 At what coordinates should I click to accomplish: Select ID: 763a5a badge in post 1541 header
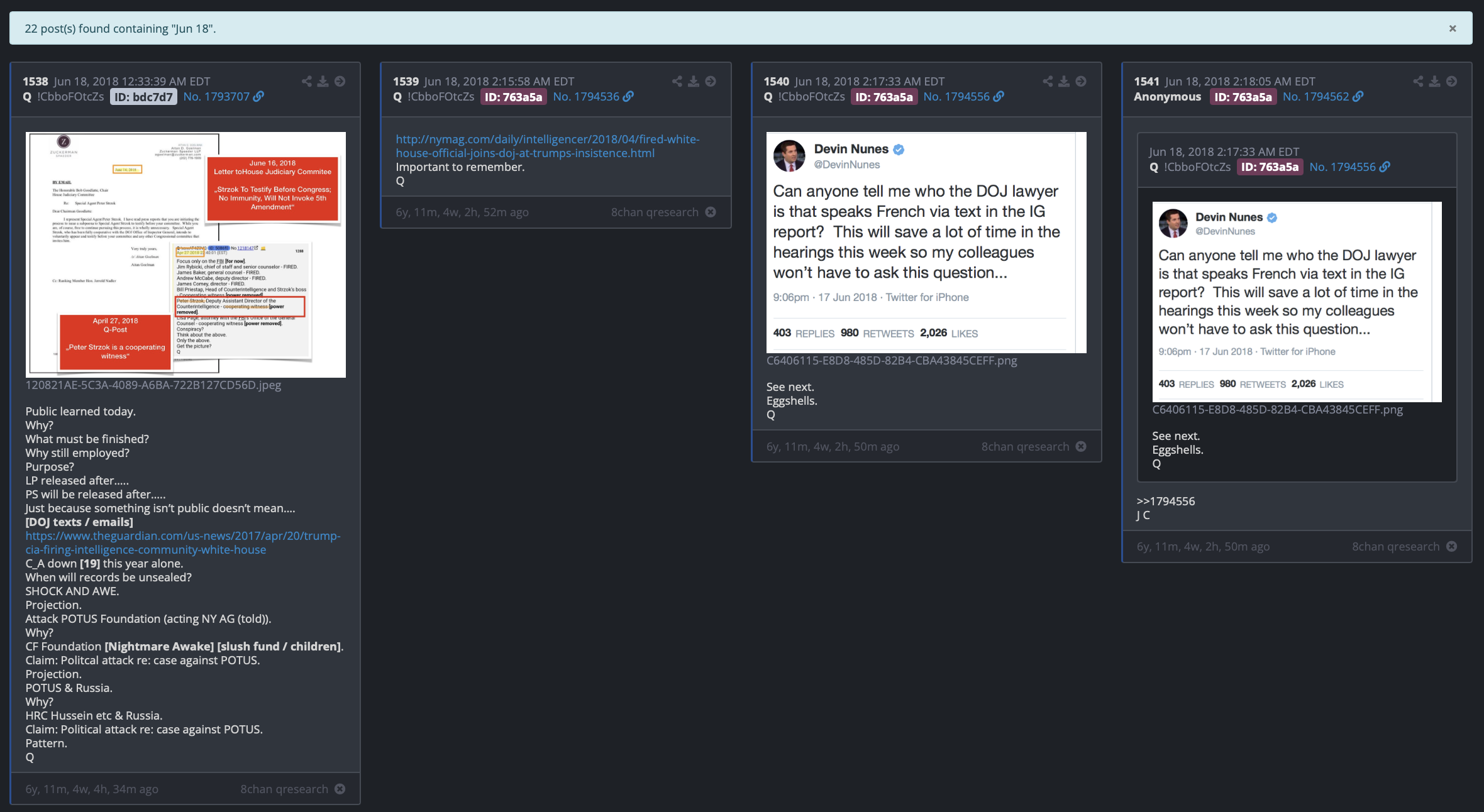(1243, 97)
